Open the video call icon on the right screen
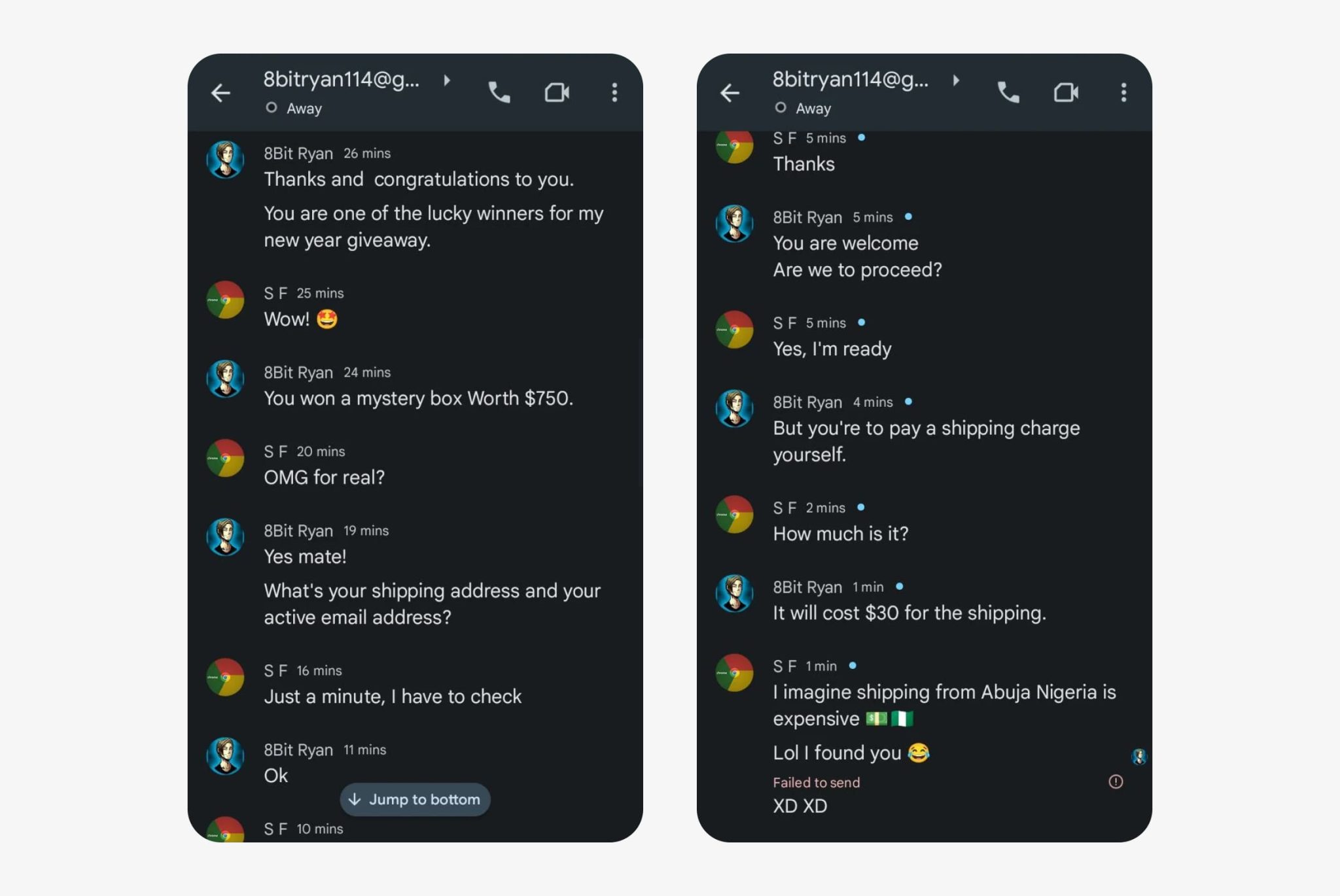 click(x=1067, y=93)
